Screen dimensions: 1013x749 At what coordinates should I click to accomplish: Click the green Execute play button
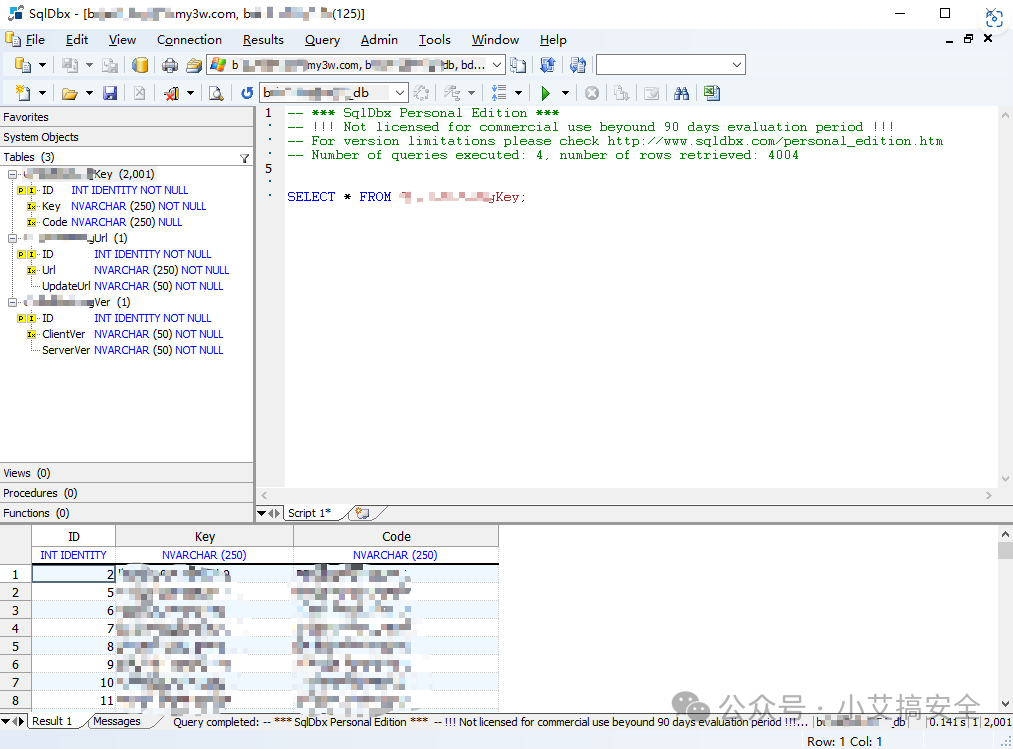click(x=546, y=93)
